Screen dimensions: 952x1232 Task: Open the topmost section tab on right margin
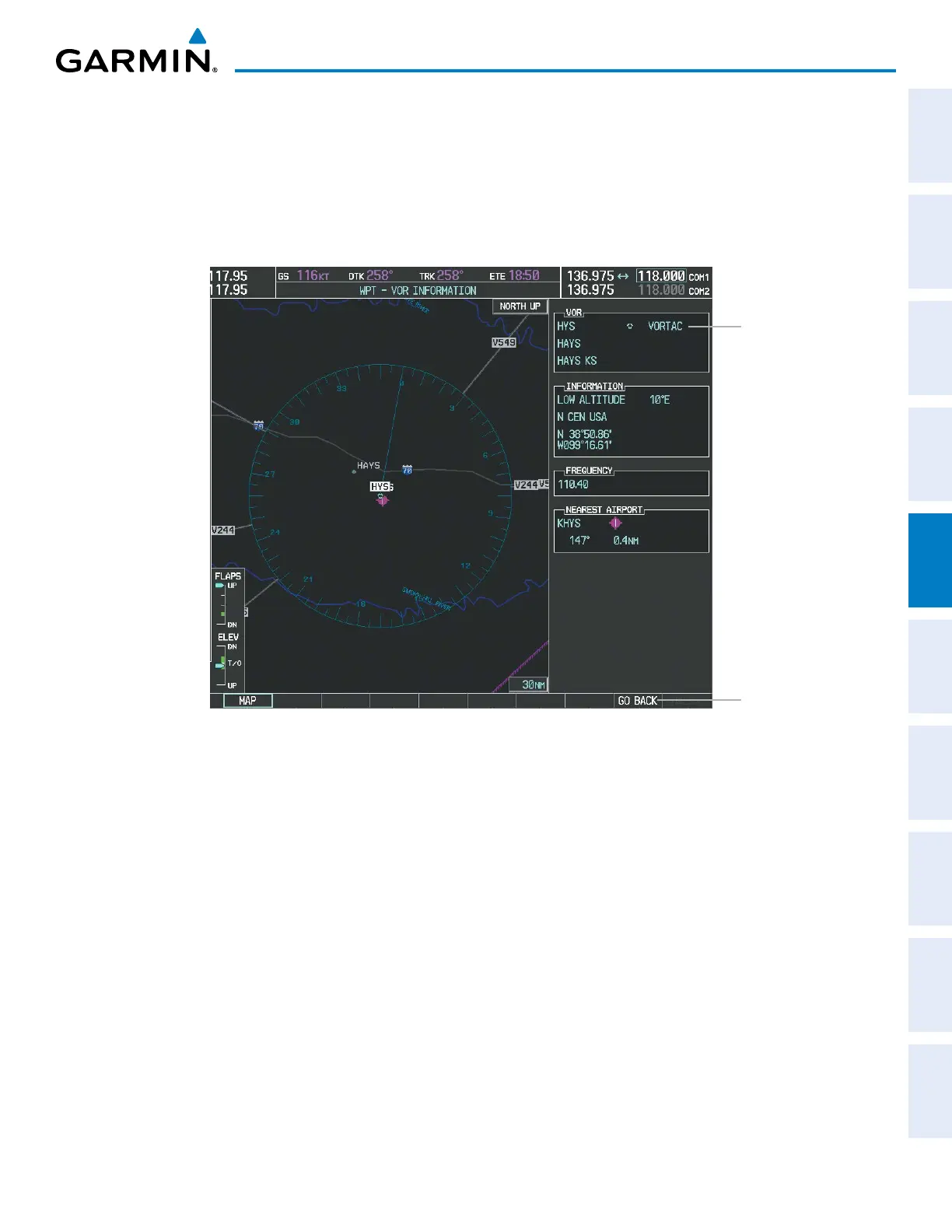(x=930, y=136)
